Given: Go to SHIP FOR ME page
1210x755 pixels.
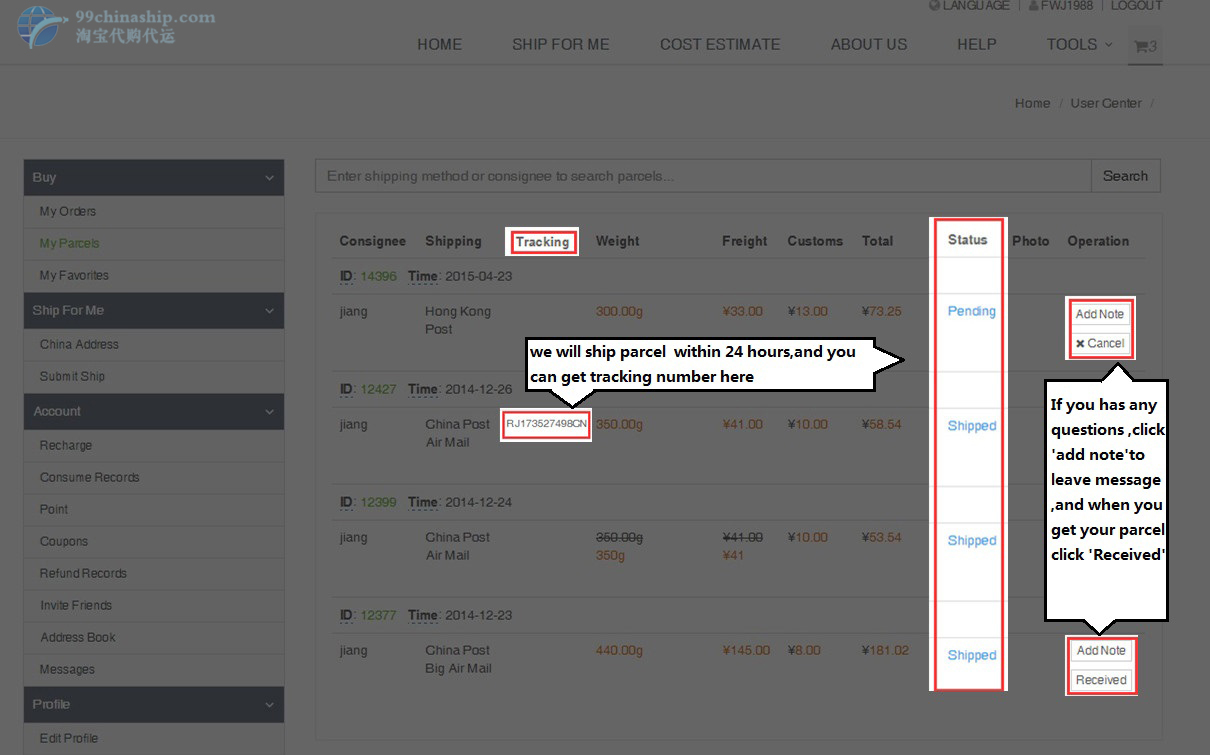Looking at the screenshot, I should (x=560, y=44).
